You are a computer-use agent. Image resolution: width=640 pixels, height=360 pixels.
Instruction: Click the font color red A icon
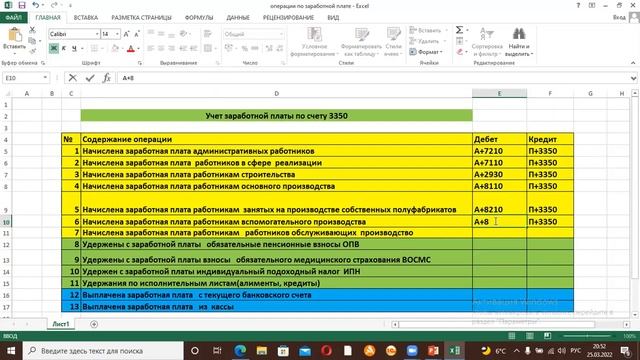click(x=131, y=49)
